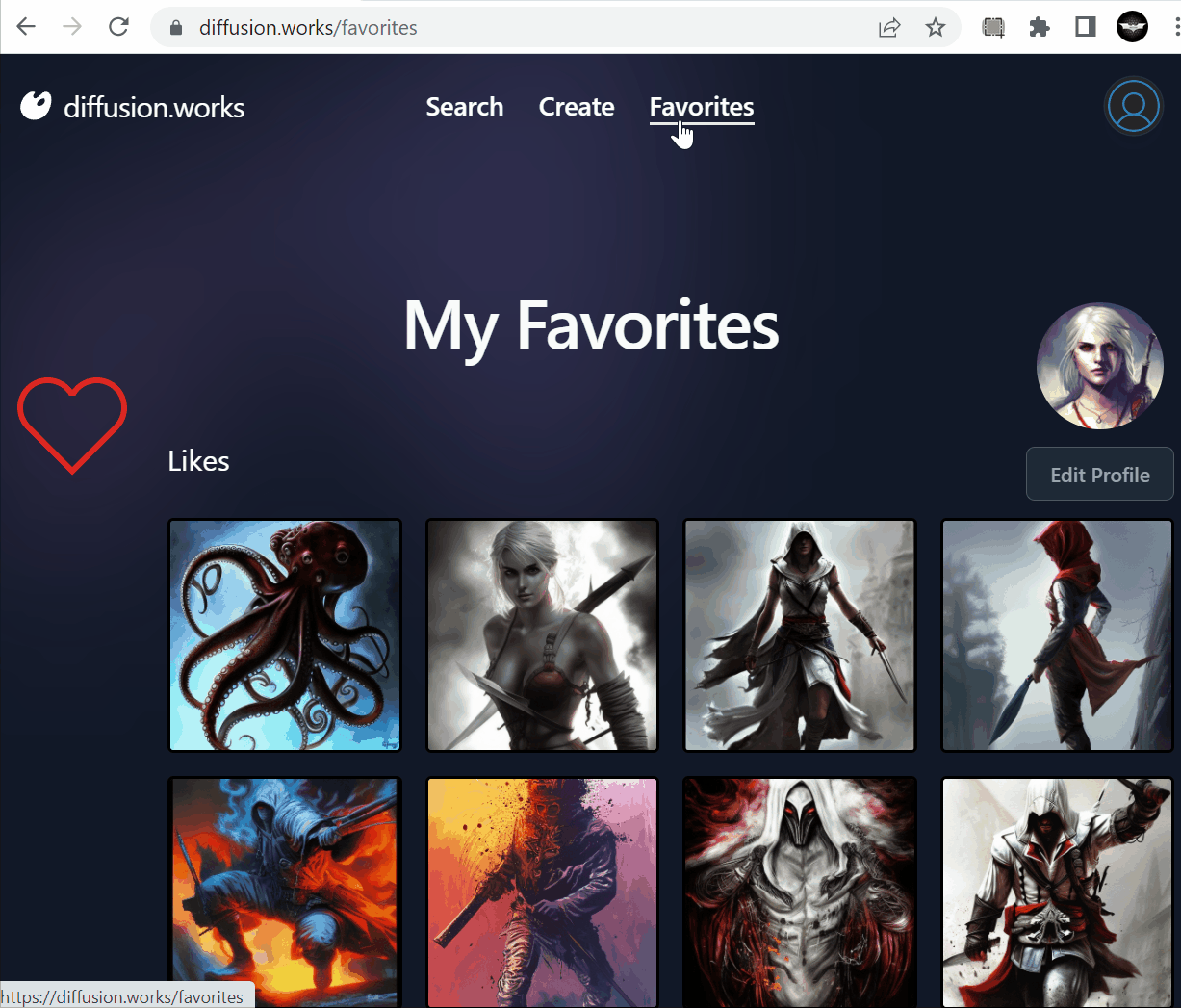Open the red octopus artwork thumbnail

[x=285, y=635]
